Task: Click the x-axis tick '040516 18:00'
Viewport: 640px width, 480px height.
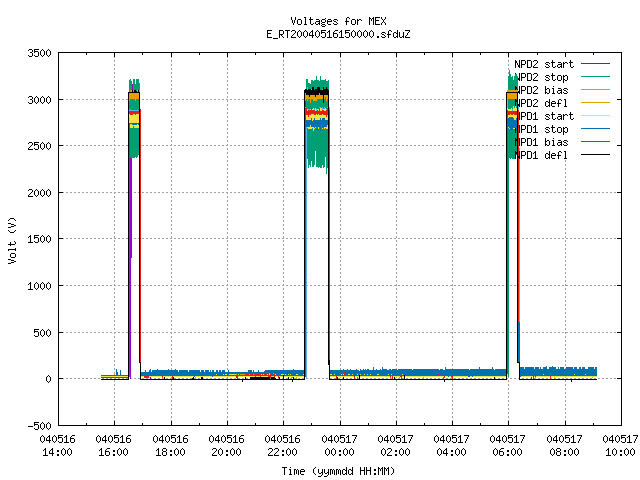Action: click(x=171, y=446)
